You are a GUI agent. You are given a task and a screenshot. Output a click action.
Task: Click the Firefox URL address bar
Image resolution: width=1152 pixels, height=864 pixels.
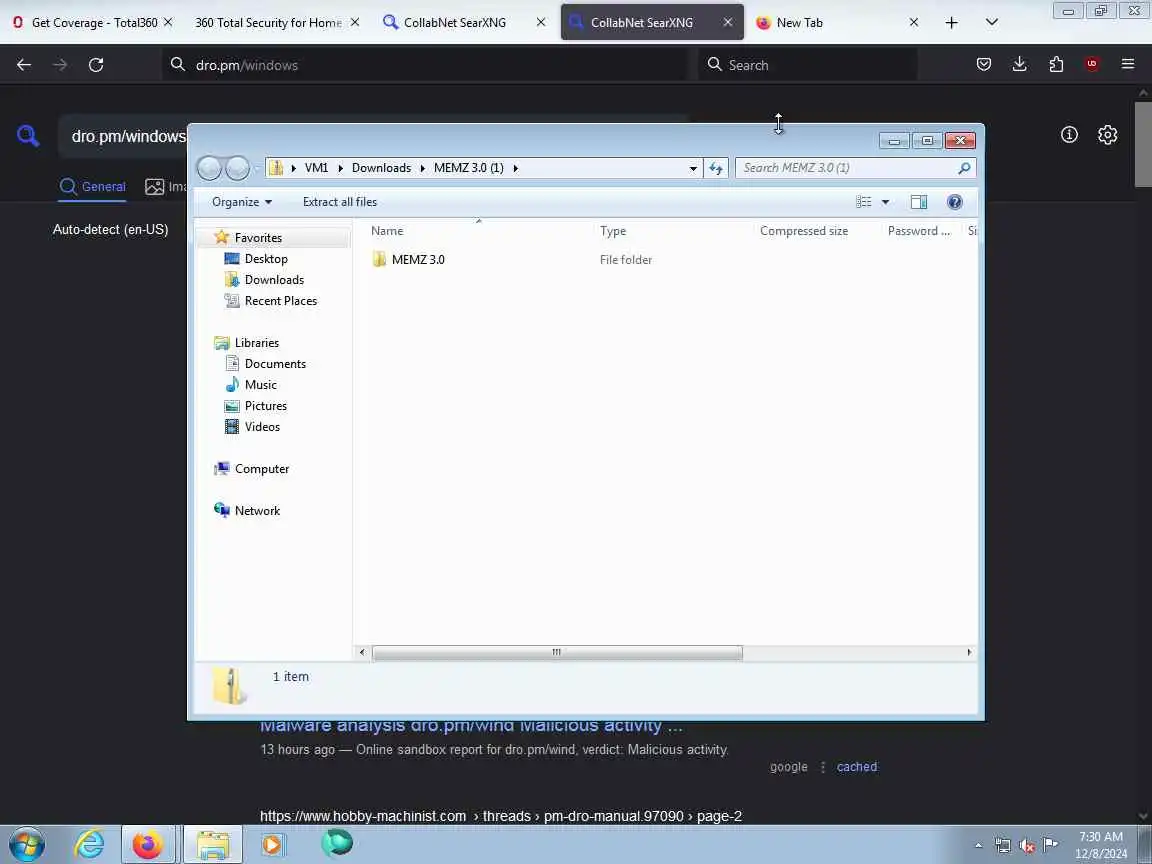click(426, 65)
